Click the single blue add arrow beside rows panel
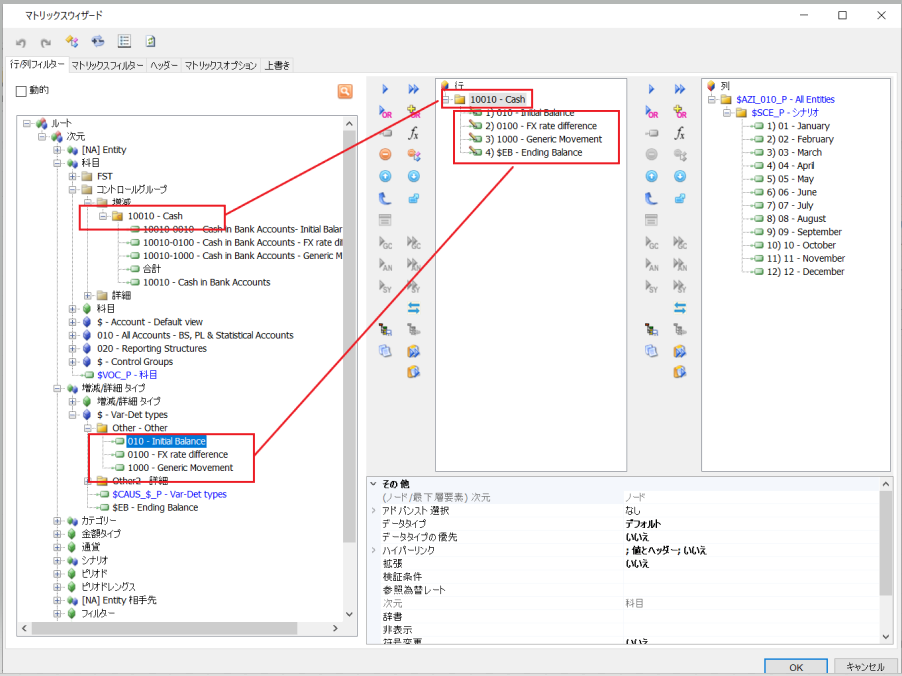This screenshot has width=902, height=676. (386, 89)
